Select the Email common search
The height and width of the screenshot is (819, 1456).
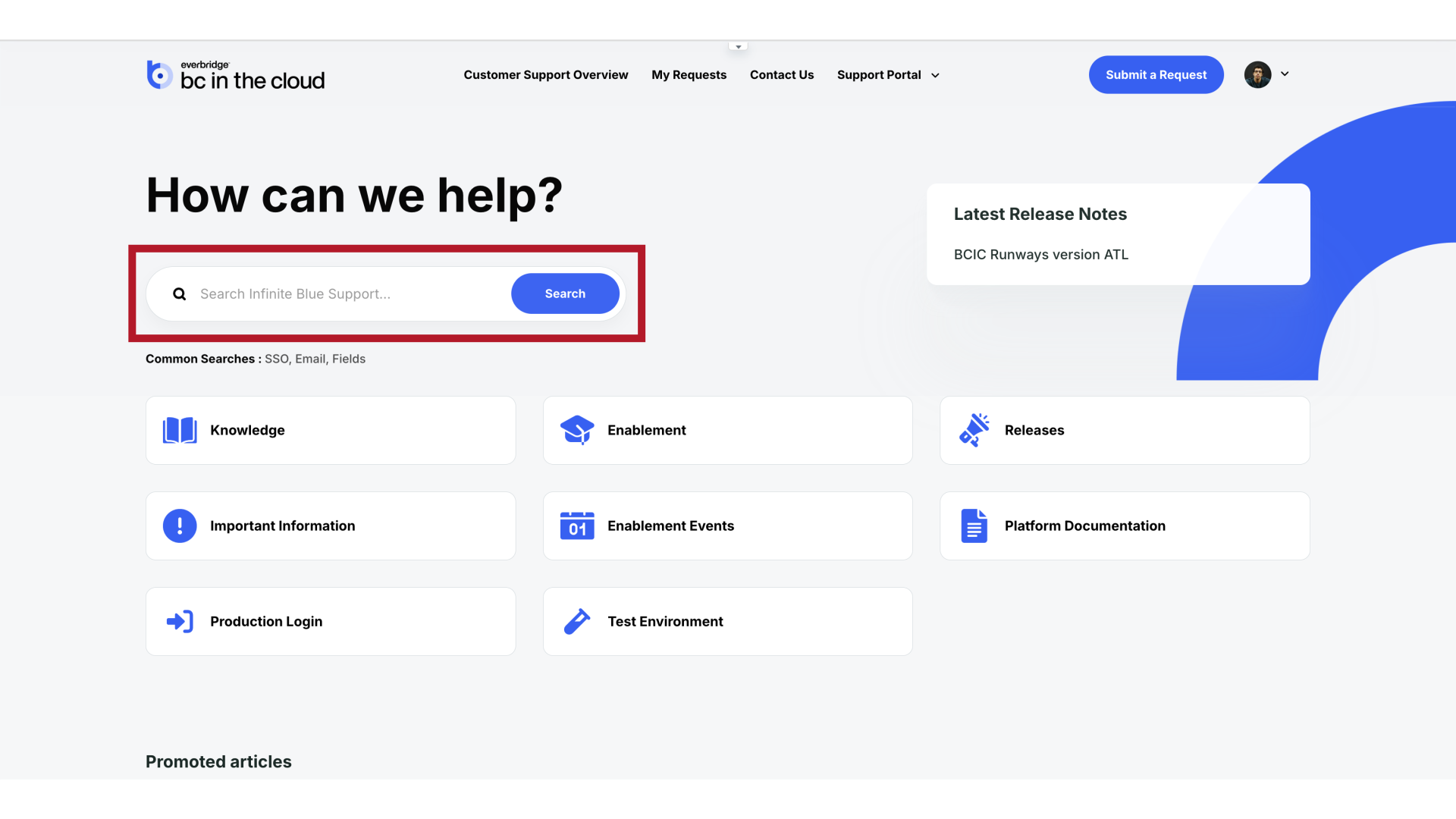coord(310,359)
